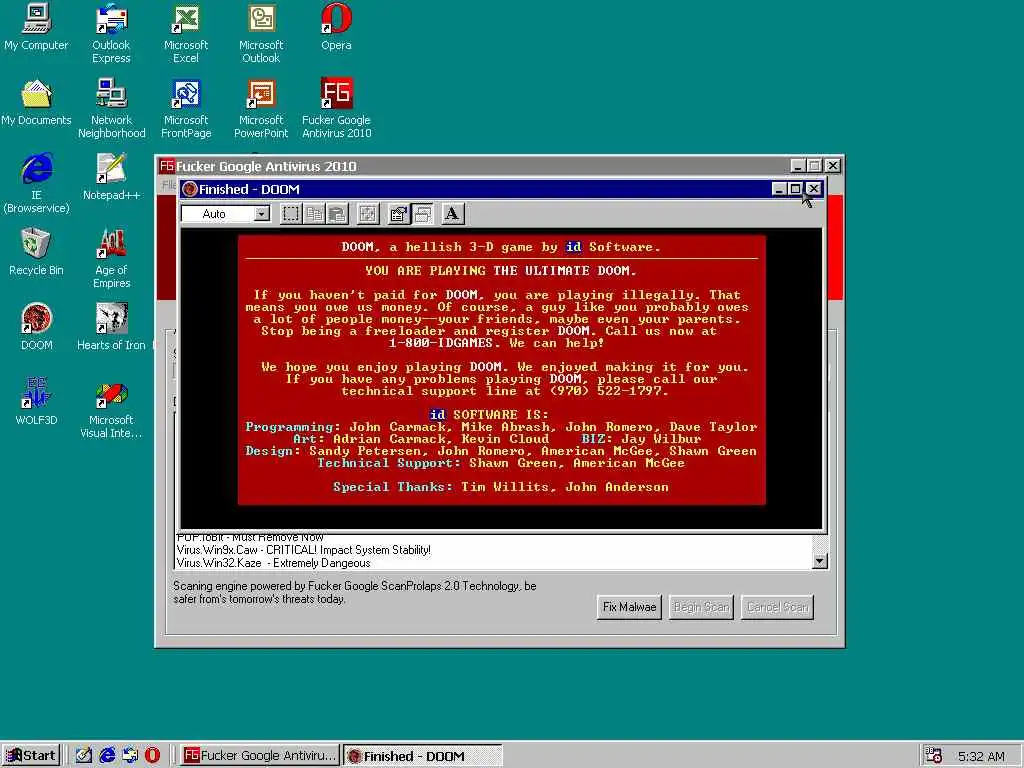Close the Finished - DOOM window
The width and height of the screenshot is (1024, 768).
(813, 189)
